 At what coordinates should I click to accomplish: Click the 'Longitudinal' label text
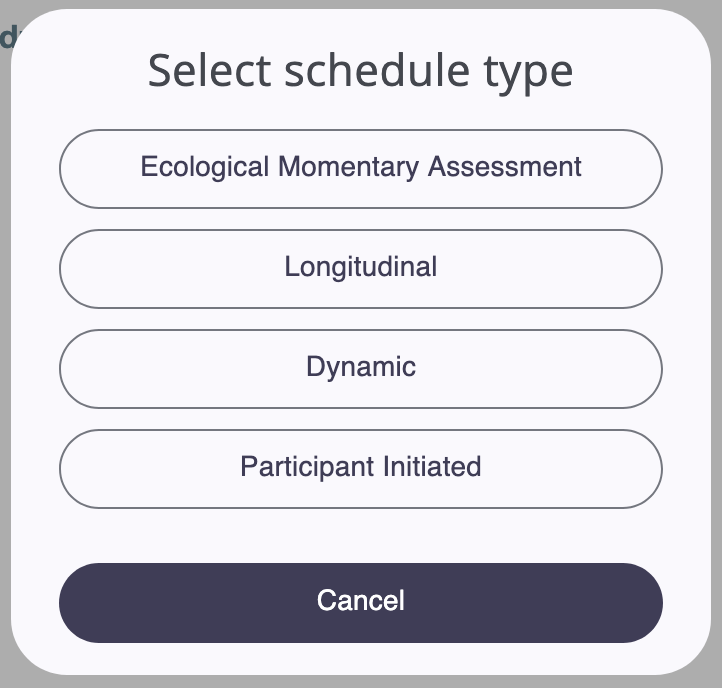pos(361,267)
